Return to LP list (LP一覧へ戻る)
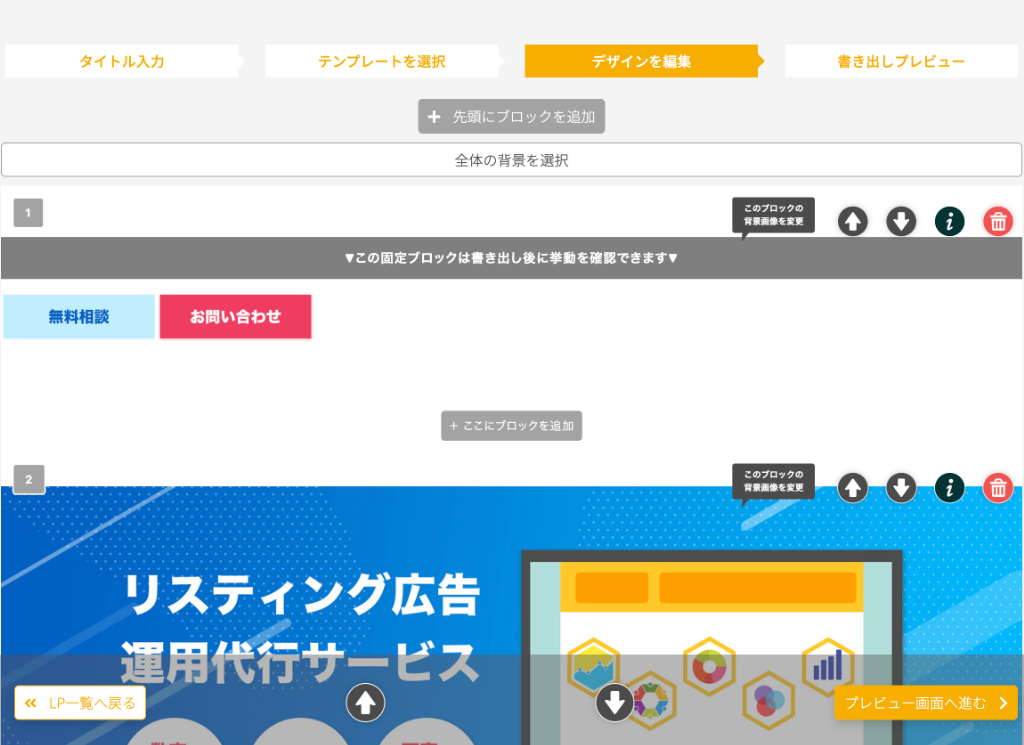The image size is (1024, 745). [x=80, y=703]
